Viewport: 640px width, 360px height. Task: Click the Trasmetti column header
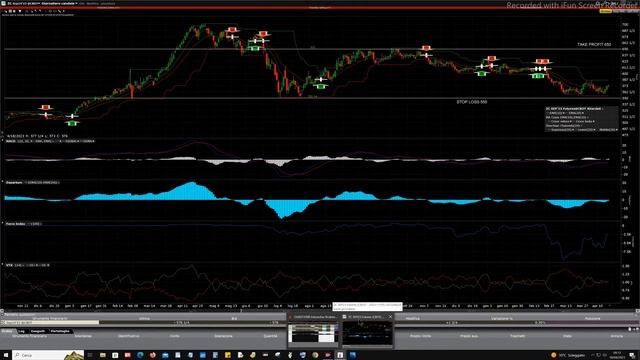[517, 336]
